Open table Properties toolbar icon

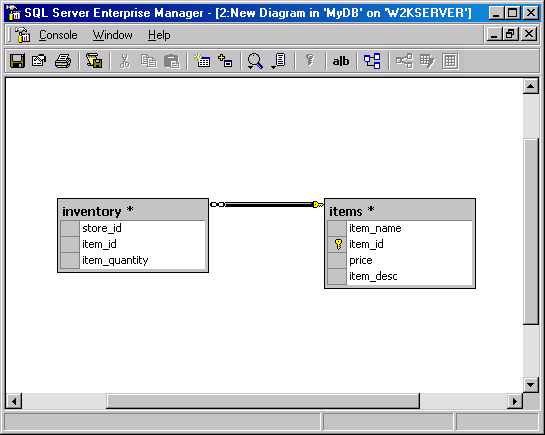39,61
